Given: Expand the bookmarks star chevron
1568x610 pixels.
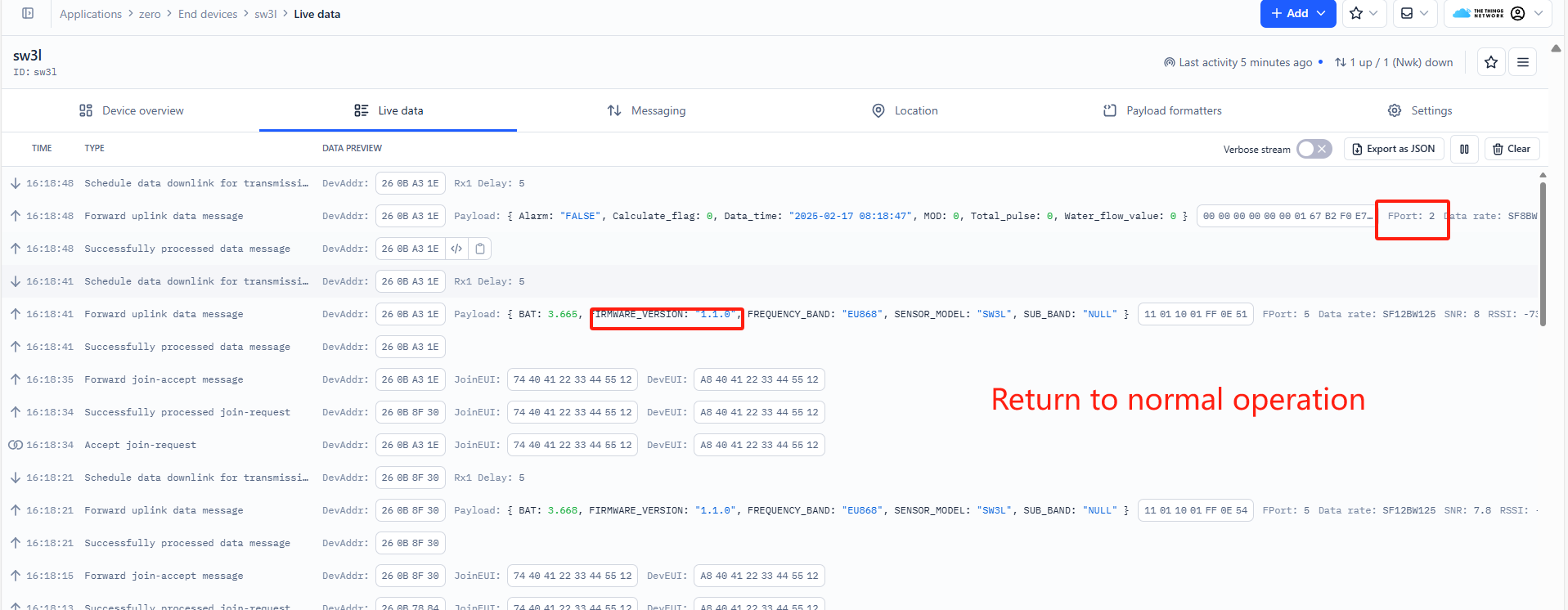Looking at the screenshot, I should [x=1373, y=13].
